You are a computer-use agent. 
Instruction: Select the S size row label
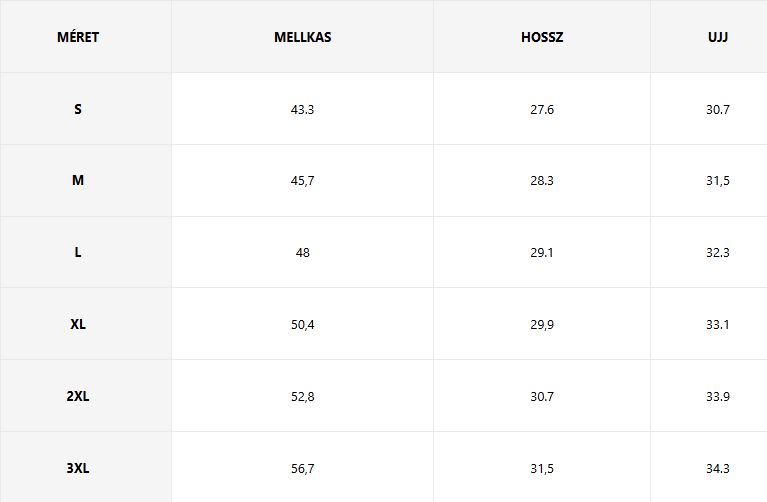pos(78,109)
